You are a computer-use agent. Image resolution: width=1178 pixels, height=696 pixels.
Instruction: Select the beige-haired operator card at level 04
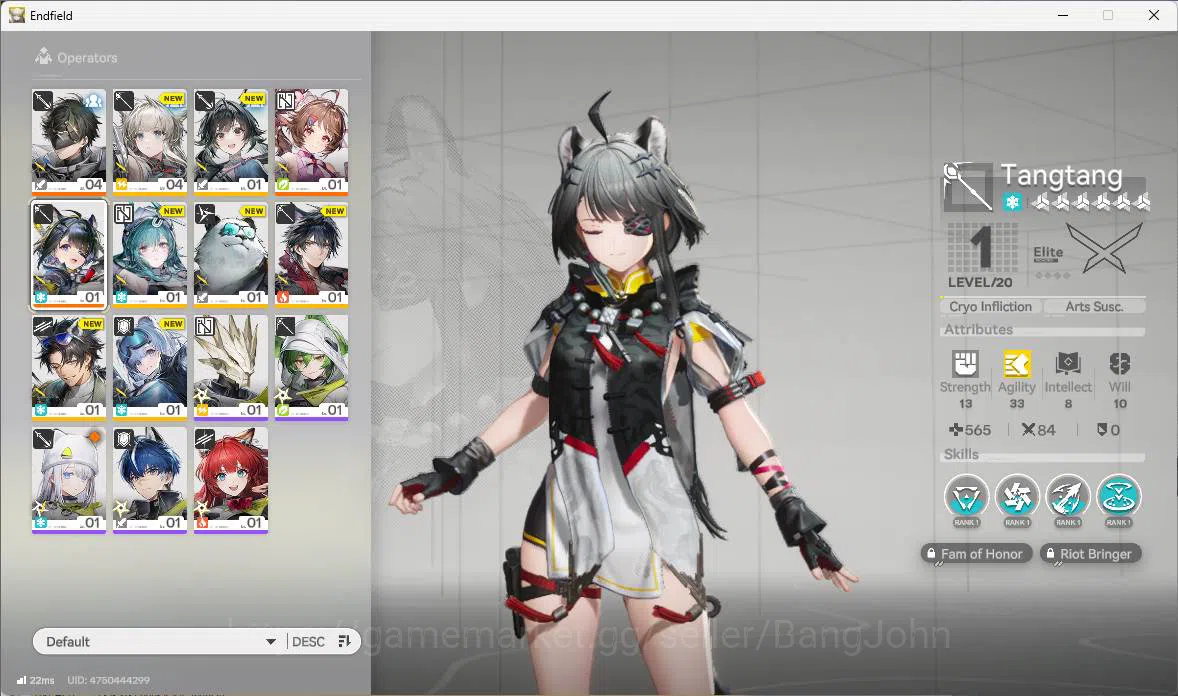[x=150, y=141]
